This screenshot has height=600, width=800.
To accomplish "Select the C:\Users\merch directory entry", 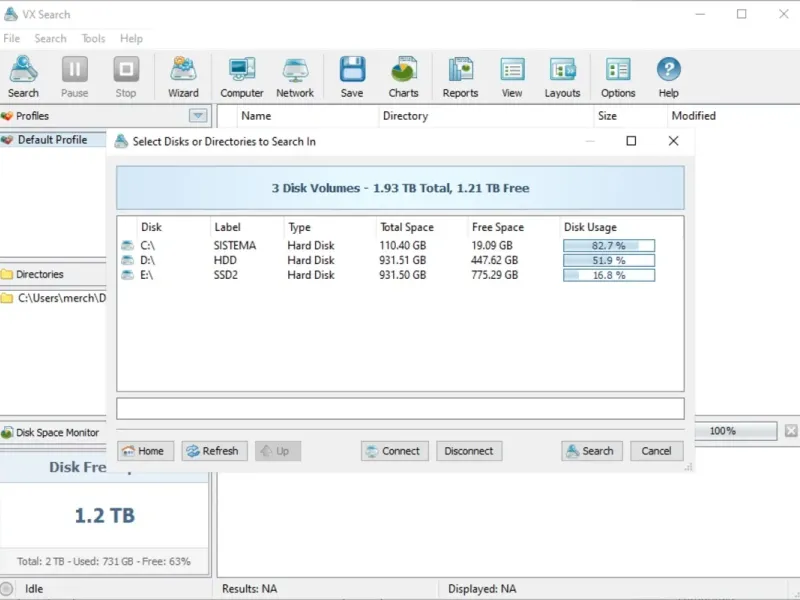I will (53, 298).
